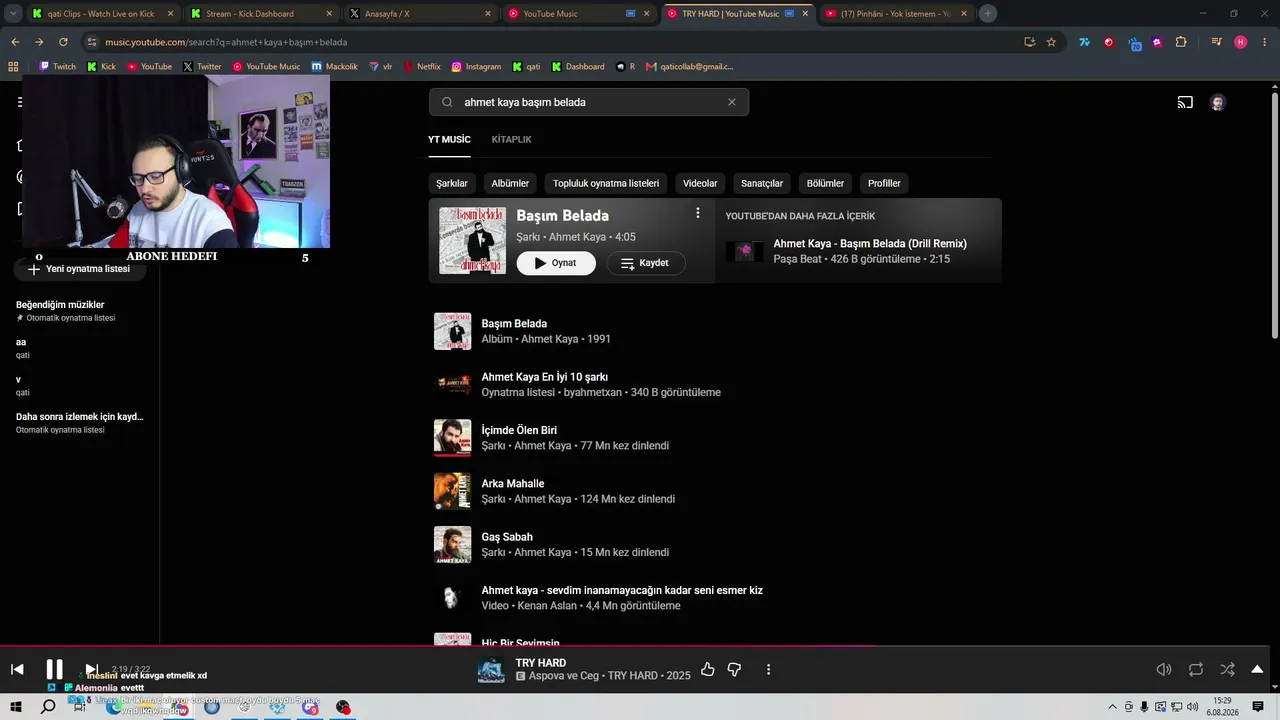Toggle shuffle in the player bar
Screen dimensions: 1280x720
1227,669
